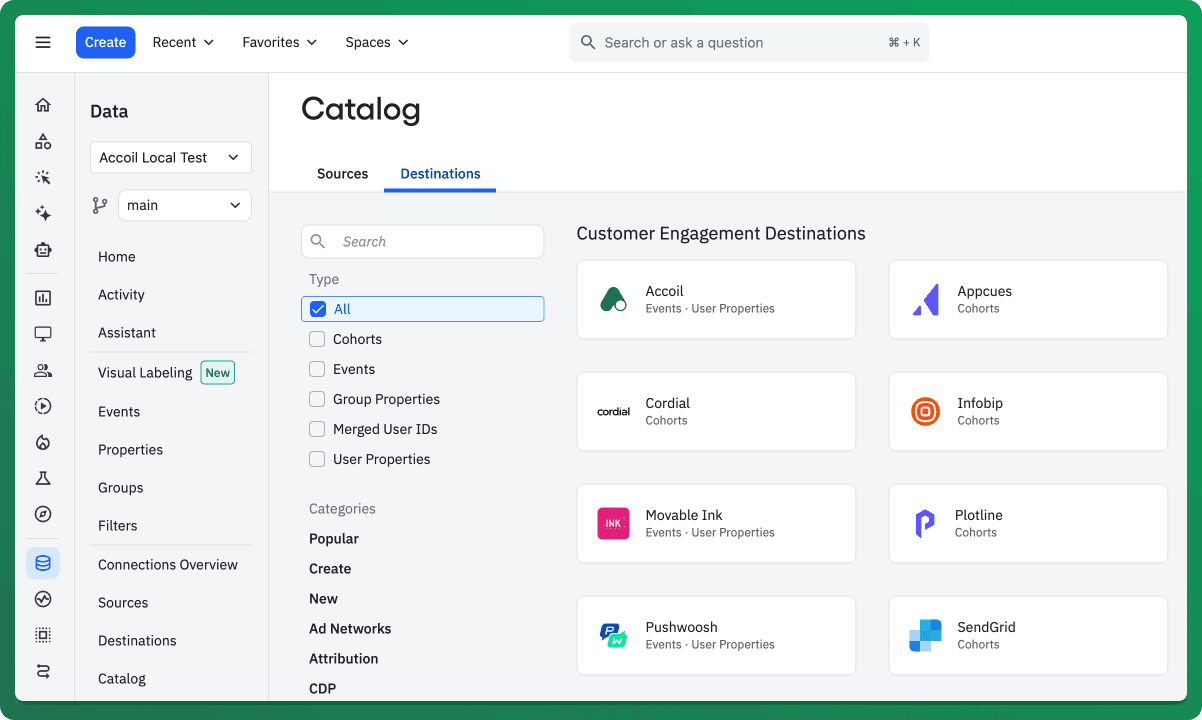Click the Cordial logo icon

pos(613,411)
